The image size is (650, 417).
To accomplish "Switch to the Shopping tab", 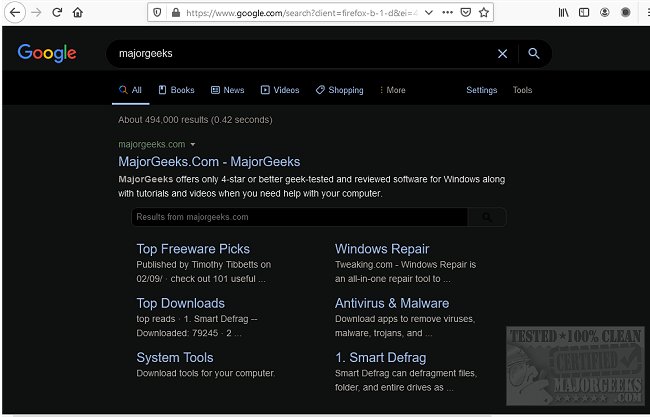I will [340, 90].
